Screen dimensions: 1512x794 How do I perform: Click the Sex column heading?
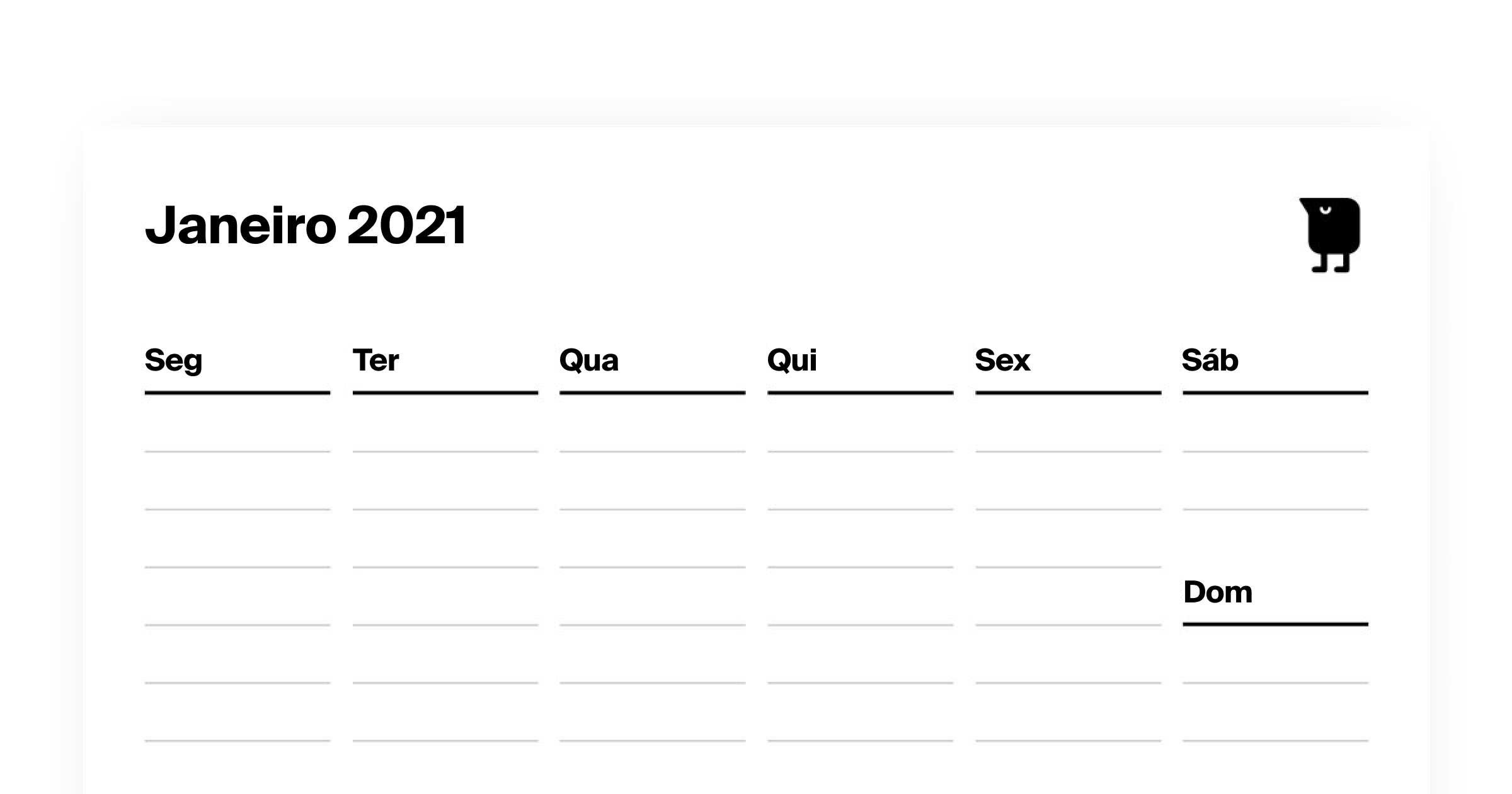1002,360
